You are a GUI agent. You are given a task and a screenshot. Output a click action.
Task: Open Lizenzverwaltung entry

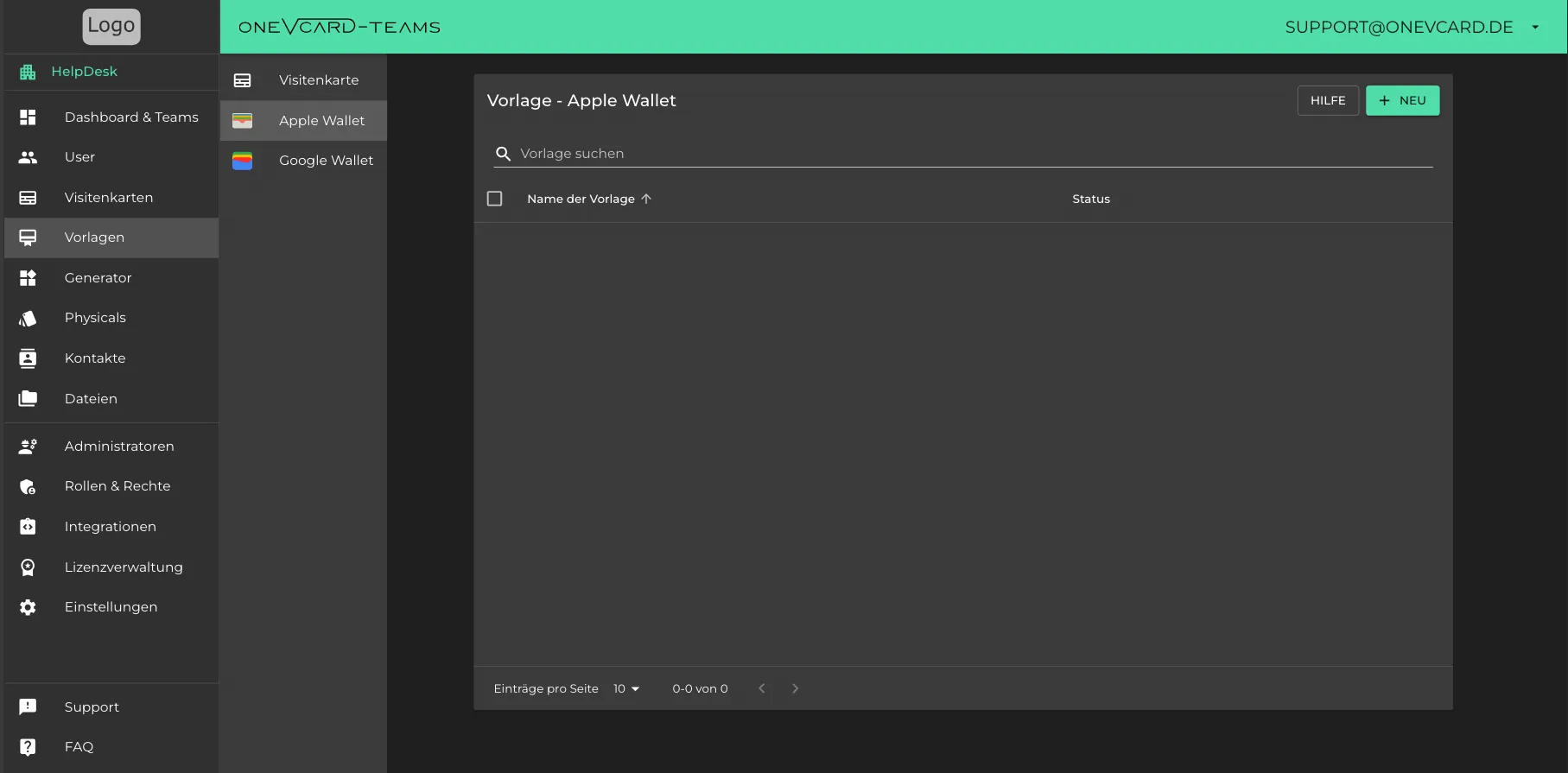pos(111,567)
